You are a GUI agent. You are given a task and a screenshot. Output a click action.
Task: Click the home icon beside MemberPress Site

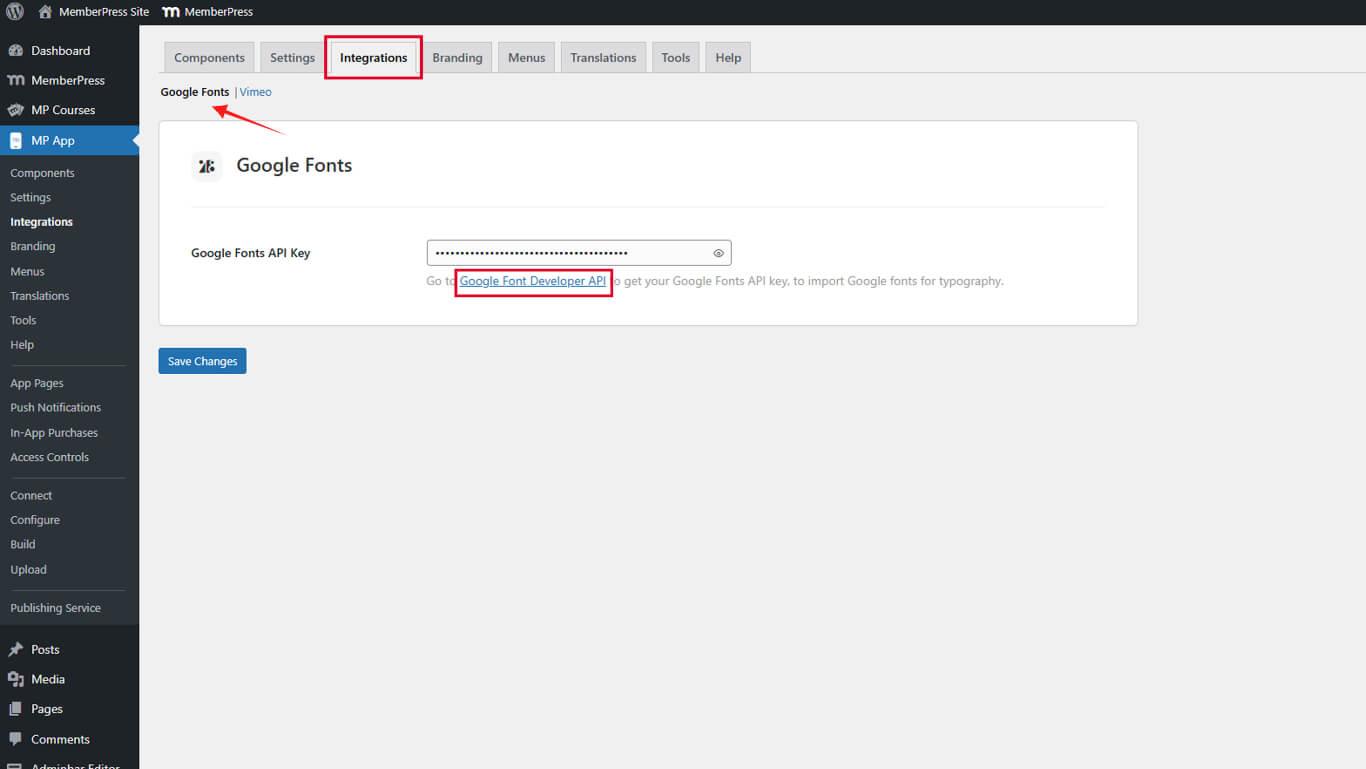tap(45, 12)
